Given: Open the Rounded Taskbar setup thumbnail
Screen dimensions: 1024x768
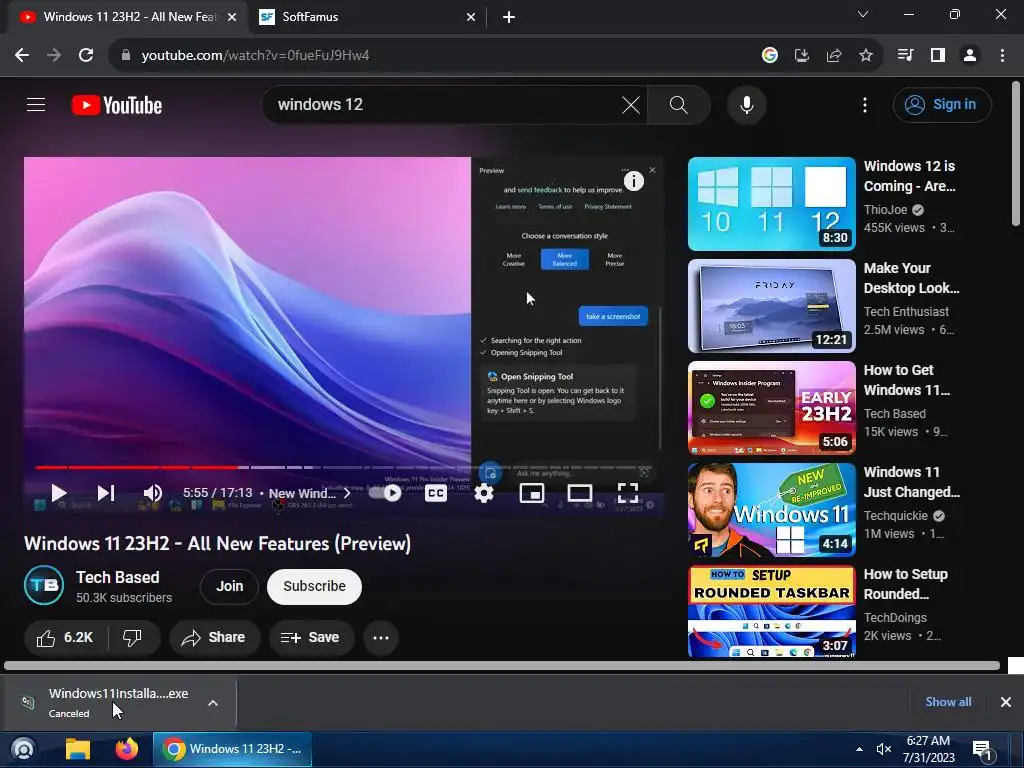Looking at the screenshot, I should pyautogui.click(x=771, y=611).
